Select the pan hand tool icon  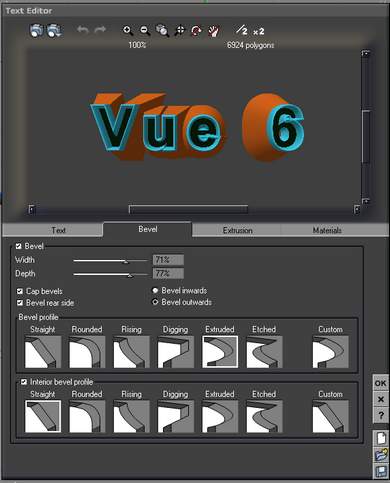pos(213,31)
